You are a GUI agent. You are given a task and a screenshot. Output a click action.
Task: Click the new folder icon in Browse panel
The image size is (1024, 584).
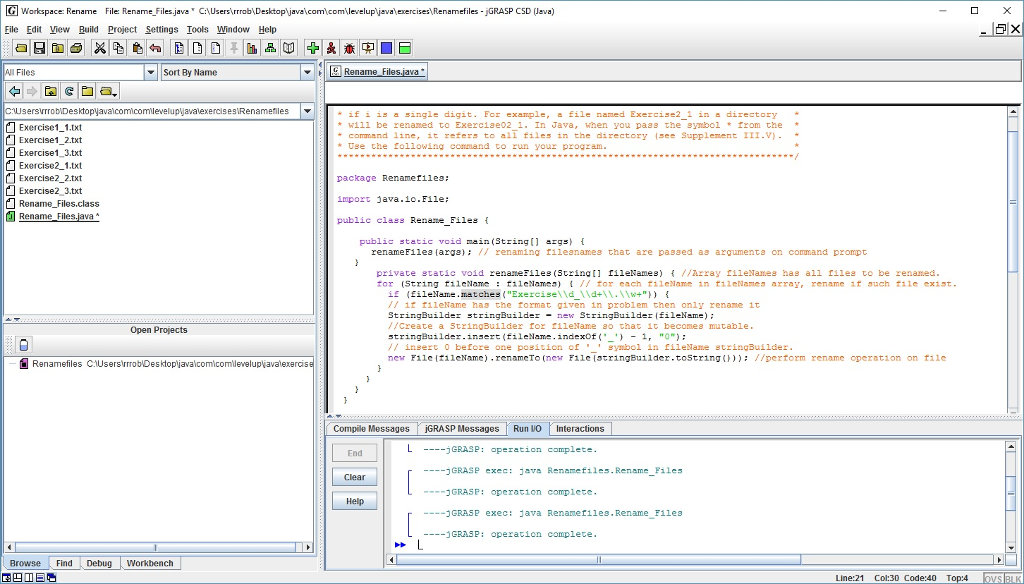[x=87, y=91]
